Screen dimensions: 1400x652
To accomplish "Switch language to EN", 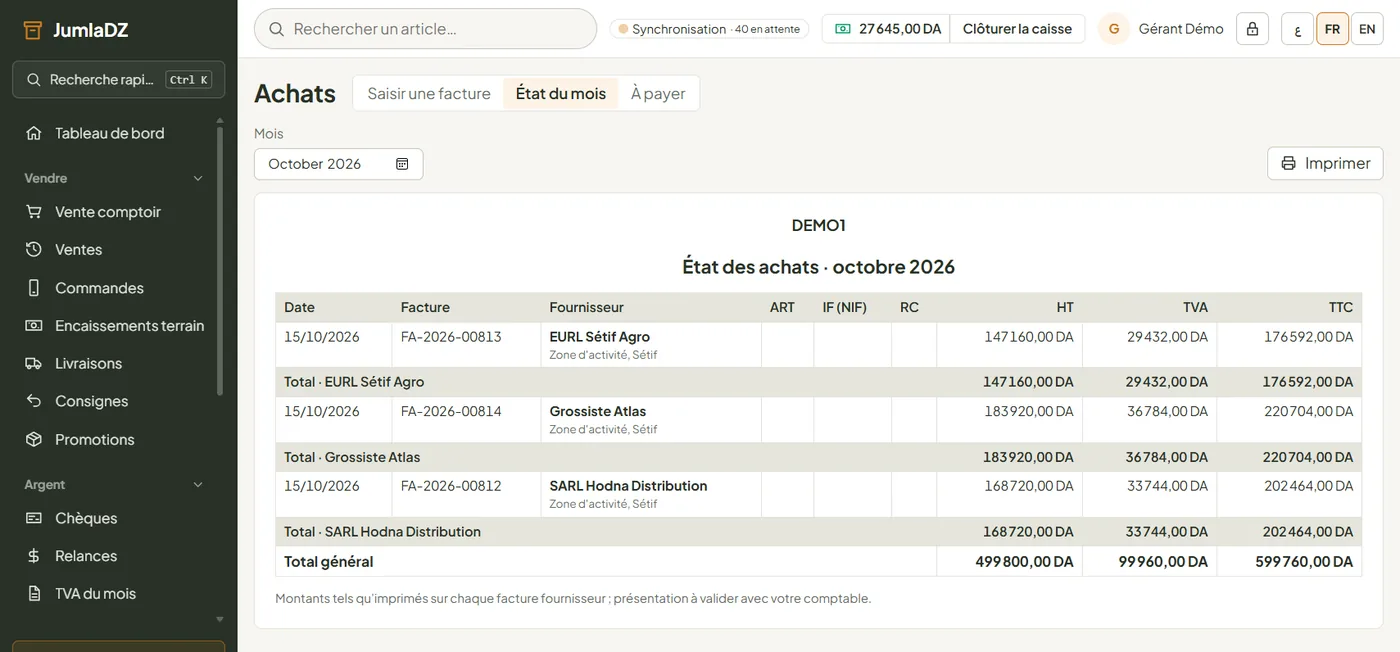I will pyautogui.click(x=1367, y=29).
